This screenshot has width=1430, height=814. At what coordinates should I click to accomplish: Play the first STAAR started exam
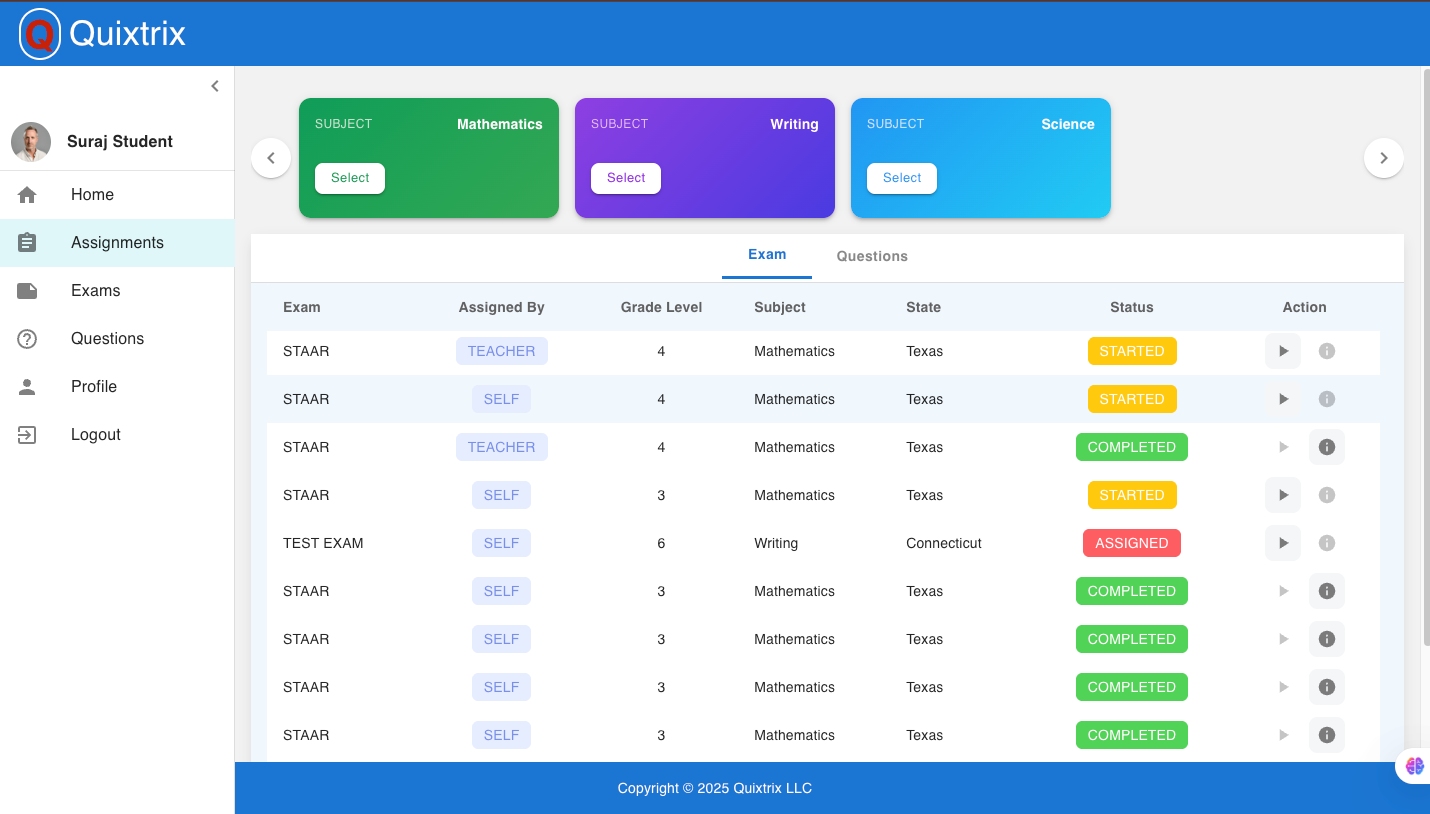click(x=1283, y=351)
